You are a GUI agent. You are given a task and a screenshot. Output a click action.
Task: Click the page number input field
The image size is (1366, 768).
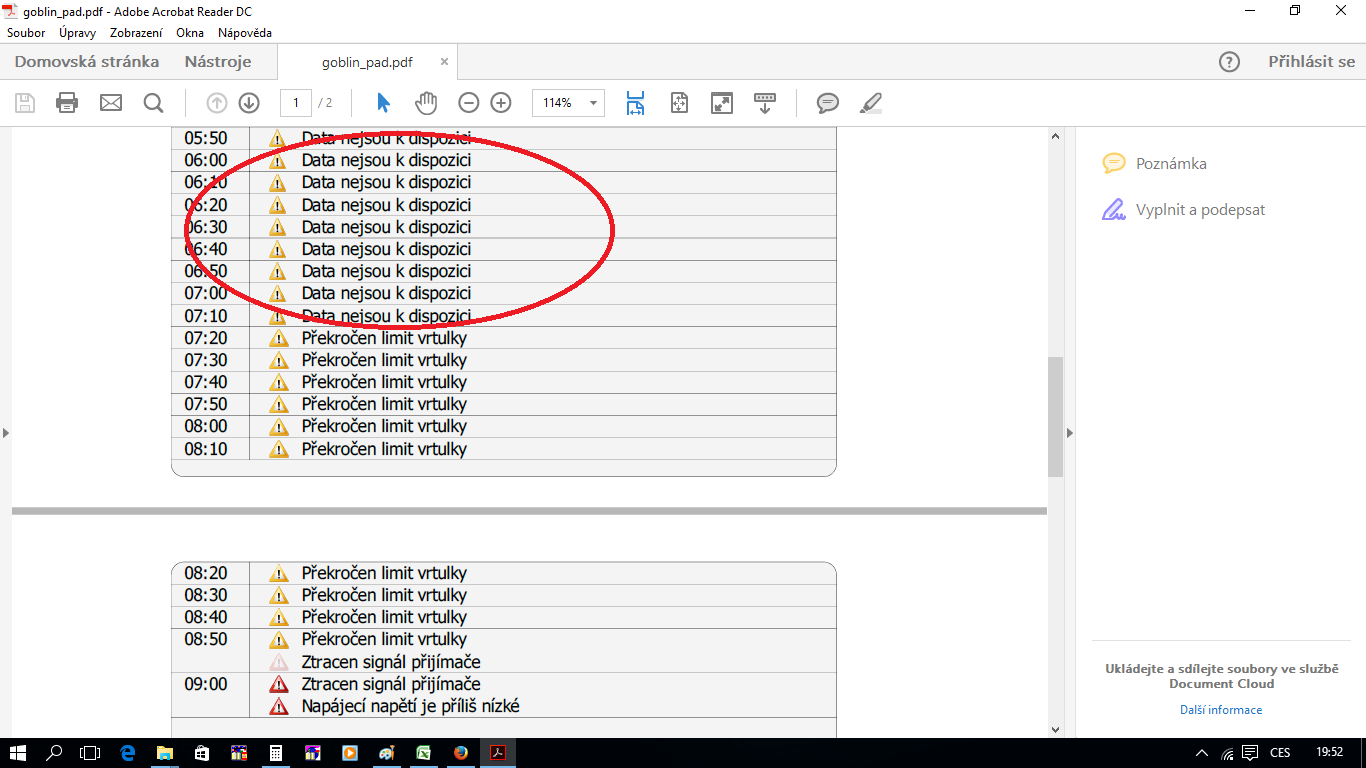[296, 103]
